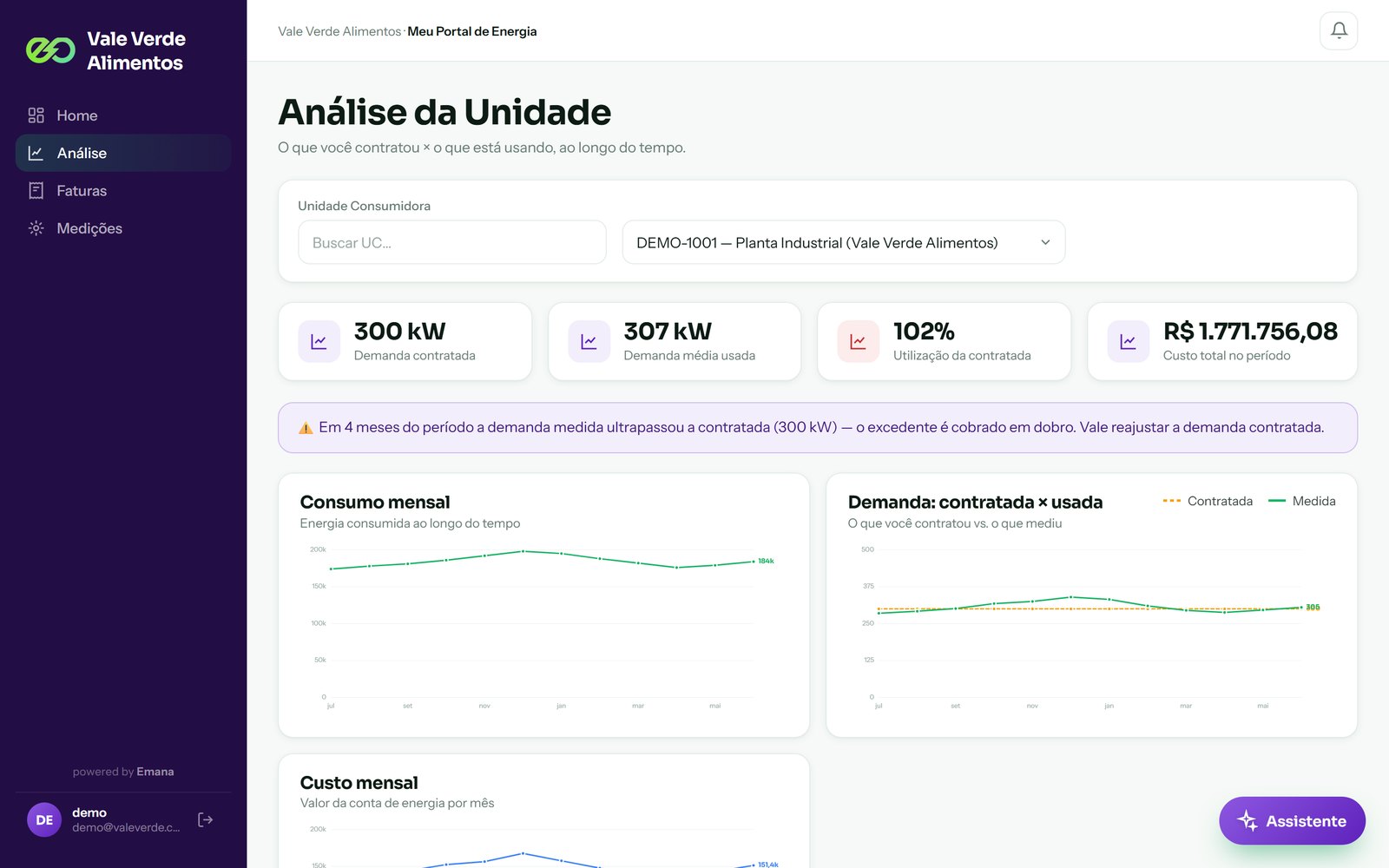Open the DEMO-1001 Planta Industrial dropdown
This screenshot has height=868, width=1389.
tap(844, 242)
